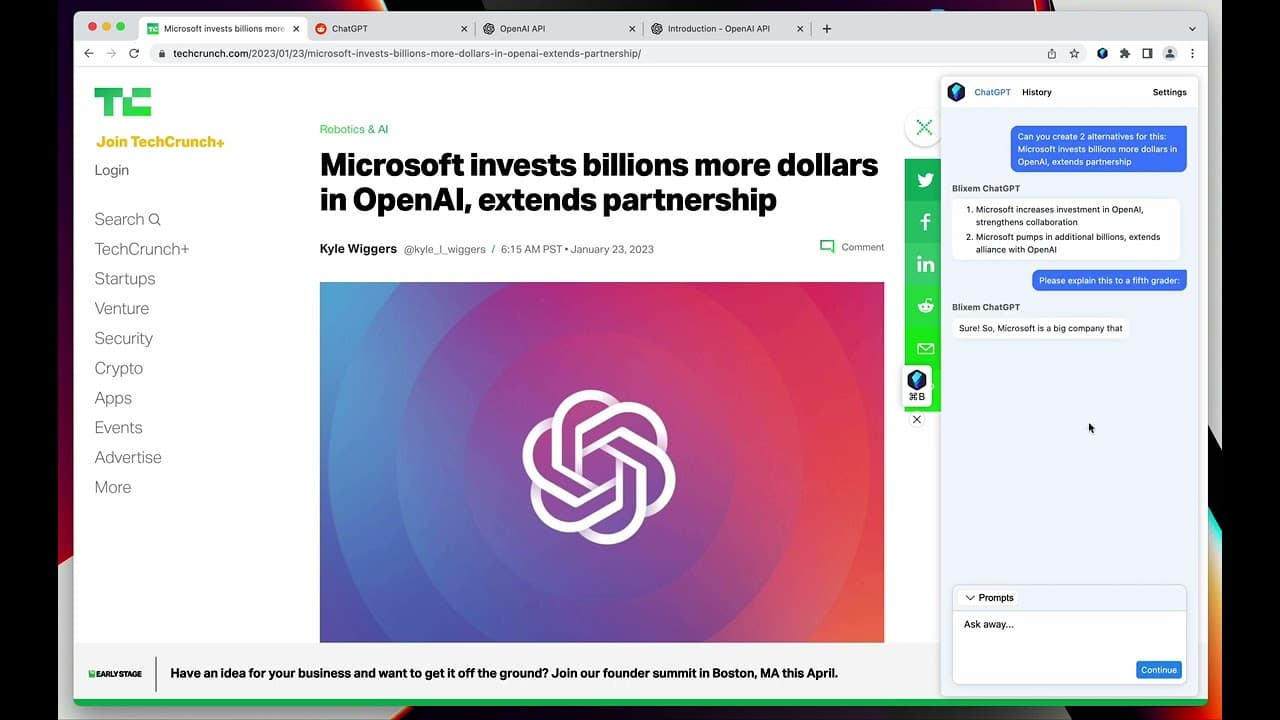Click 'Please explain this to a fifth grader' message
1280x720 pixels.
coord(1110,280)
